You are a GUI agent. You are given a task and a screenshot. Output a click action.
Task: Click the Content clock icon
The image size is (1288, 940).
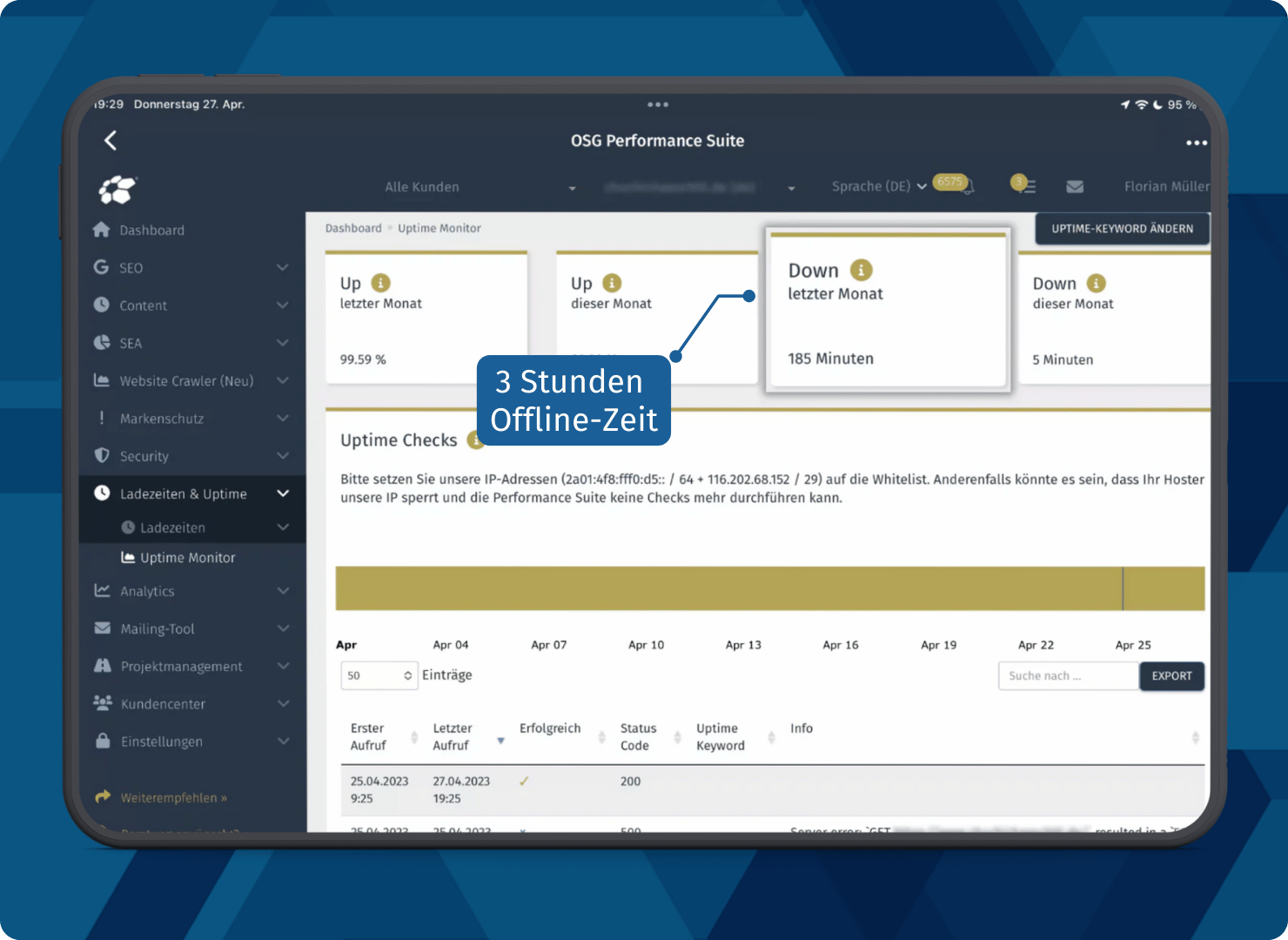coord(102,305)
